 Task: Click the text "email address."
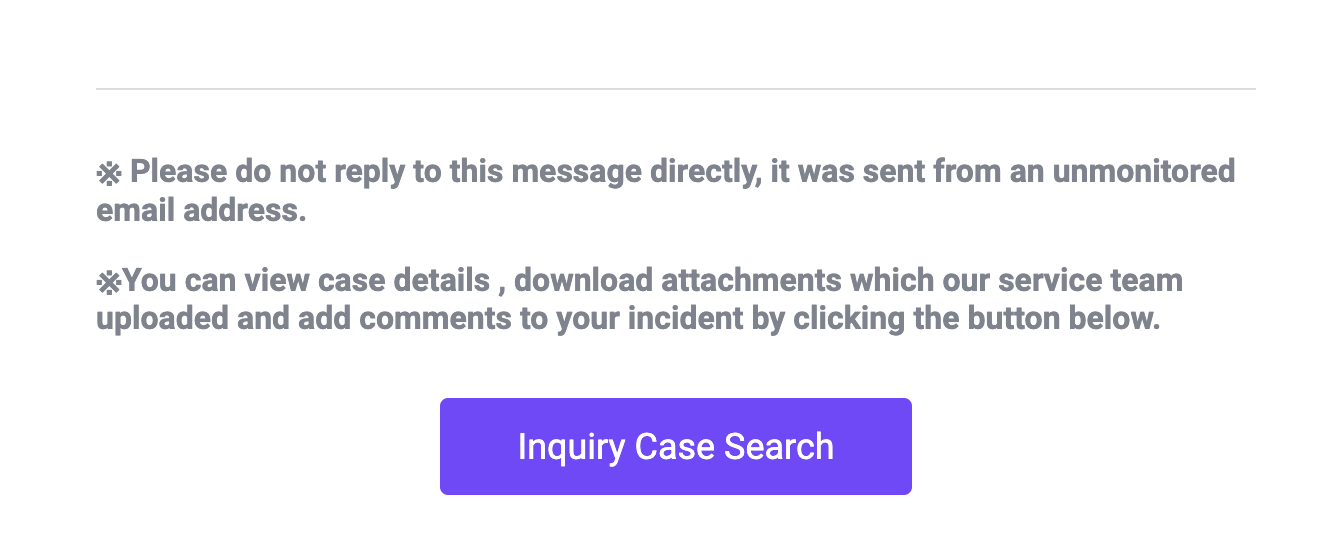201,211
